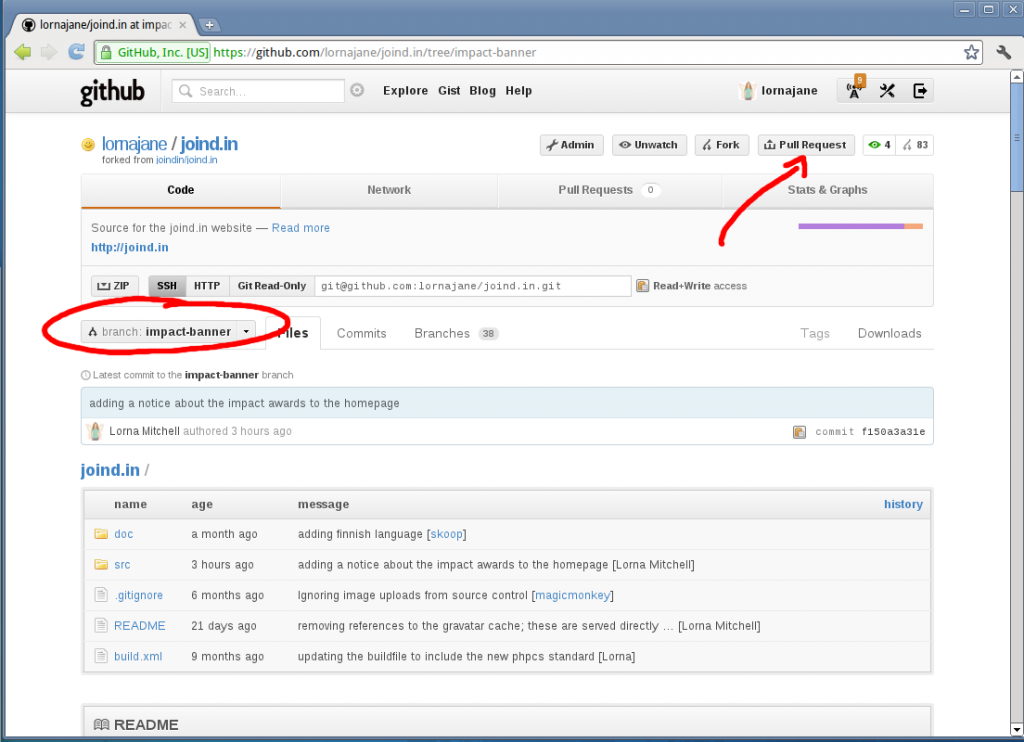The width and height of the screenshot is (1024, 742).
Task: Click the browser reload icon
Action: click(76, 52)
